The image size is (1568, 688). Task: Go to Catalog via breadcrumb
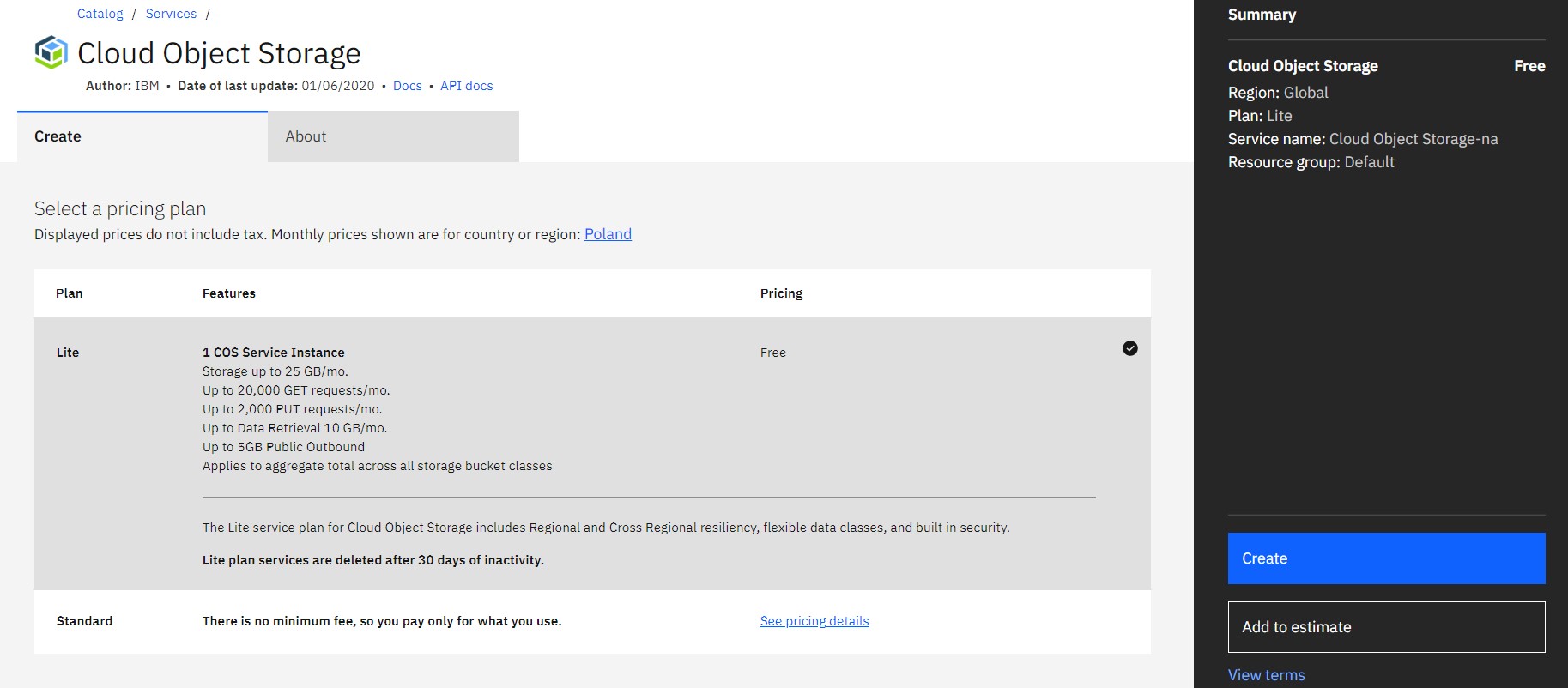(100, 14)
